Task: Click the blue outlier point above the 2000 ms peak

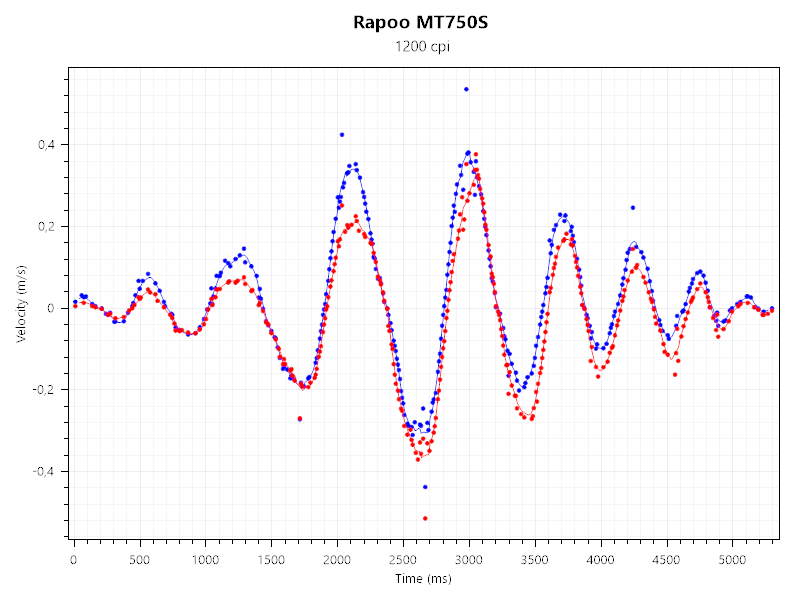Action: [x=342, y=135]
